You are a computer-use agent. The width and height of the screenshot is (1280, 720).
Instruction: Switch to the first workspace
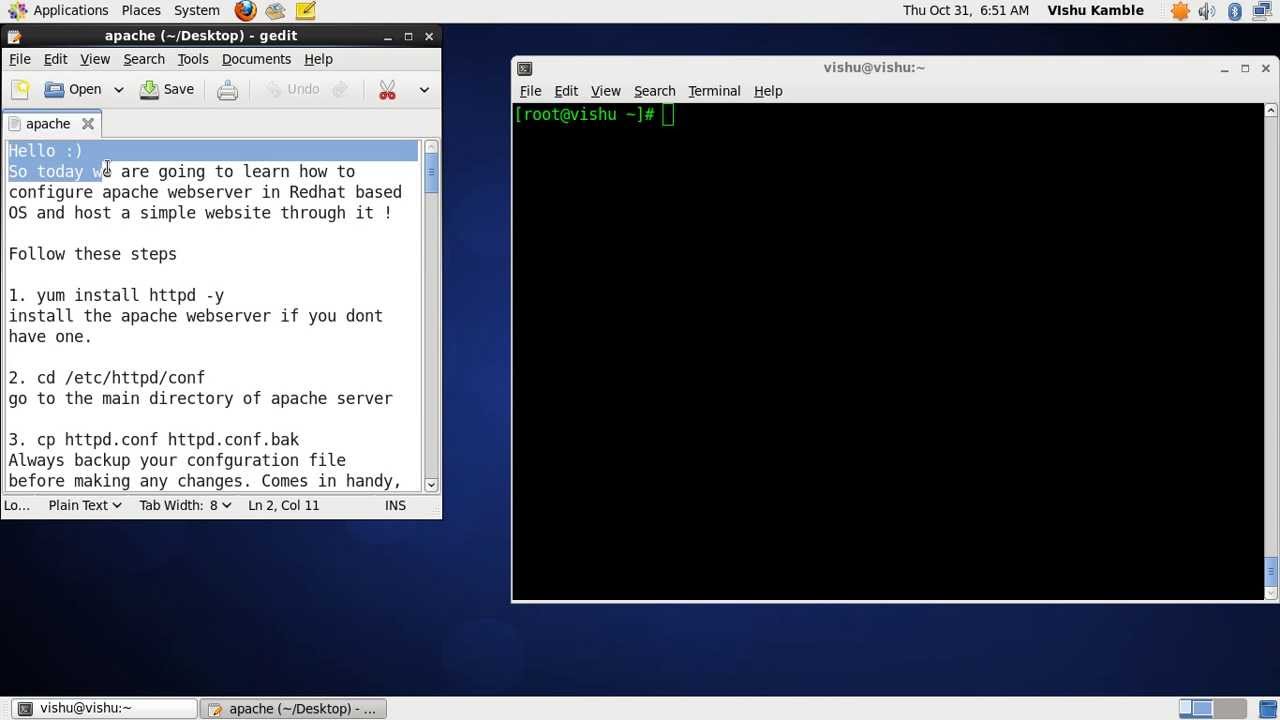tap(1196, 708)
